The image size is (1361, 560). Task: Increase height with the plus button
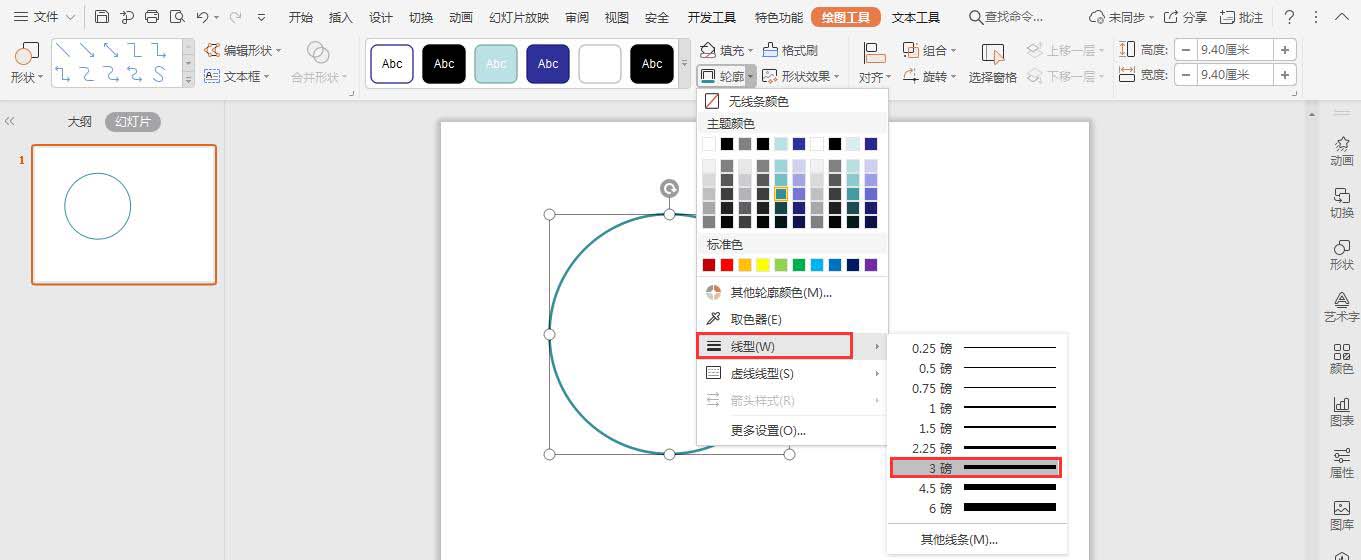pyautogui.click(x=1285, y=49)
